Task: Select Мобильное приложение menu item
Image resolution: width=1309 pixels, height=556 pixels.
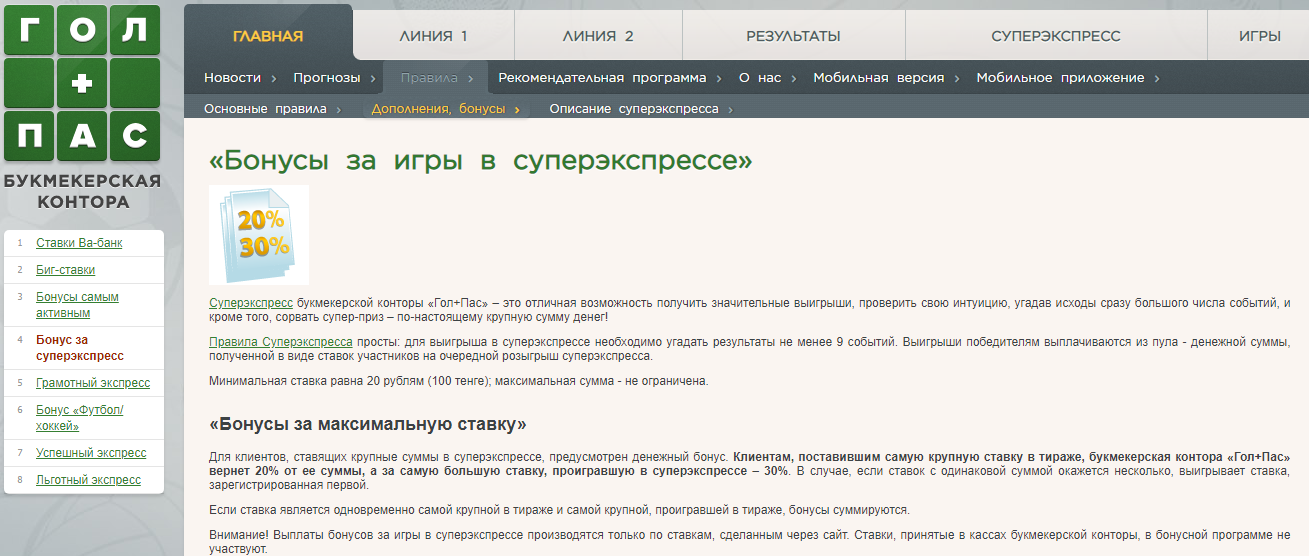Action: 1060,78
